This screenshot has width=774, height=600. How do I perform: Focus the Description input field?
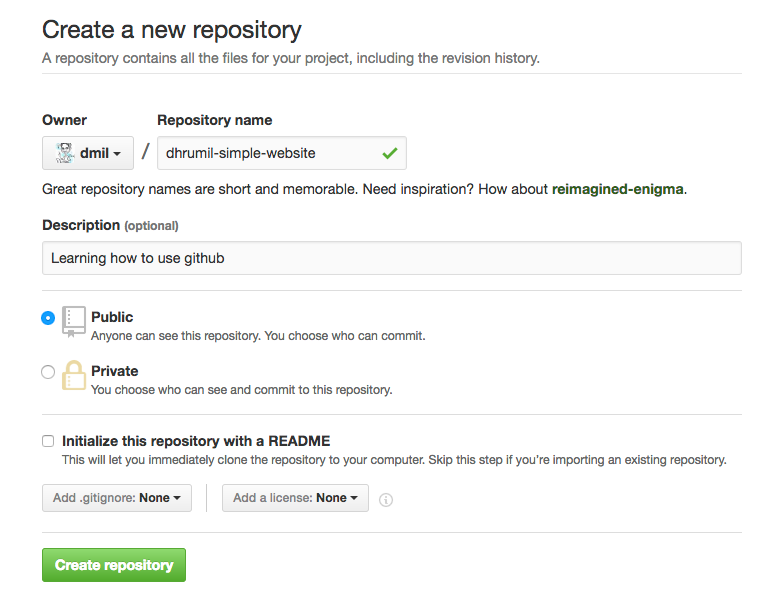(392, 258)
